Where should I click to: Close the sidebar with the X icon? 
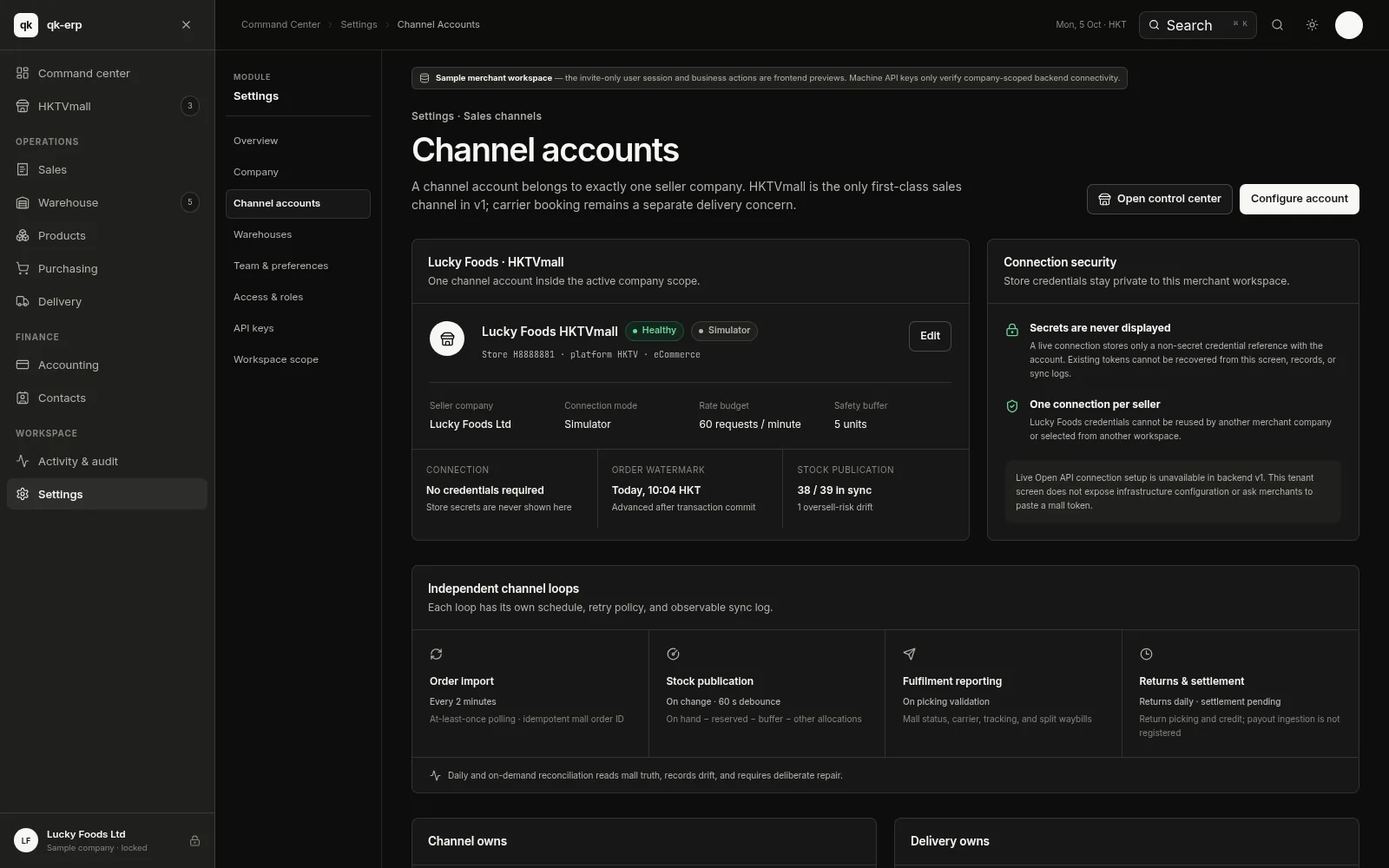point(186,25)
